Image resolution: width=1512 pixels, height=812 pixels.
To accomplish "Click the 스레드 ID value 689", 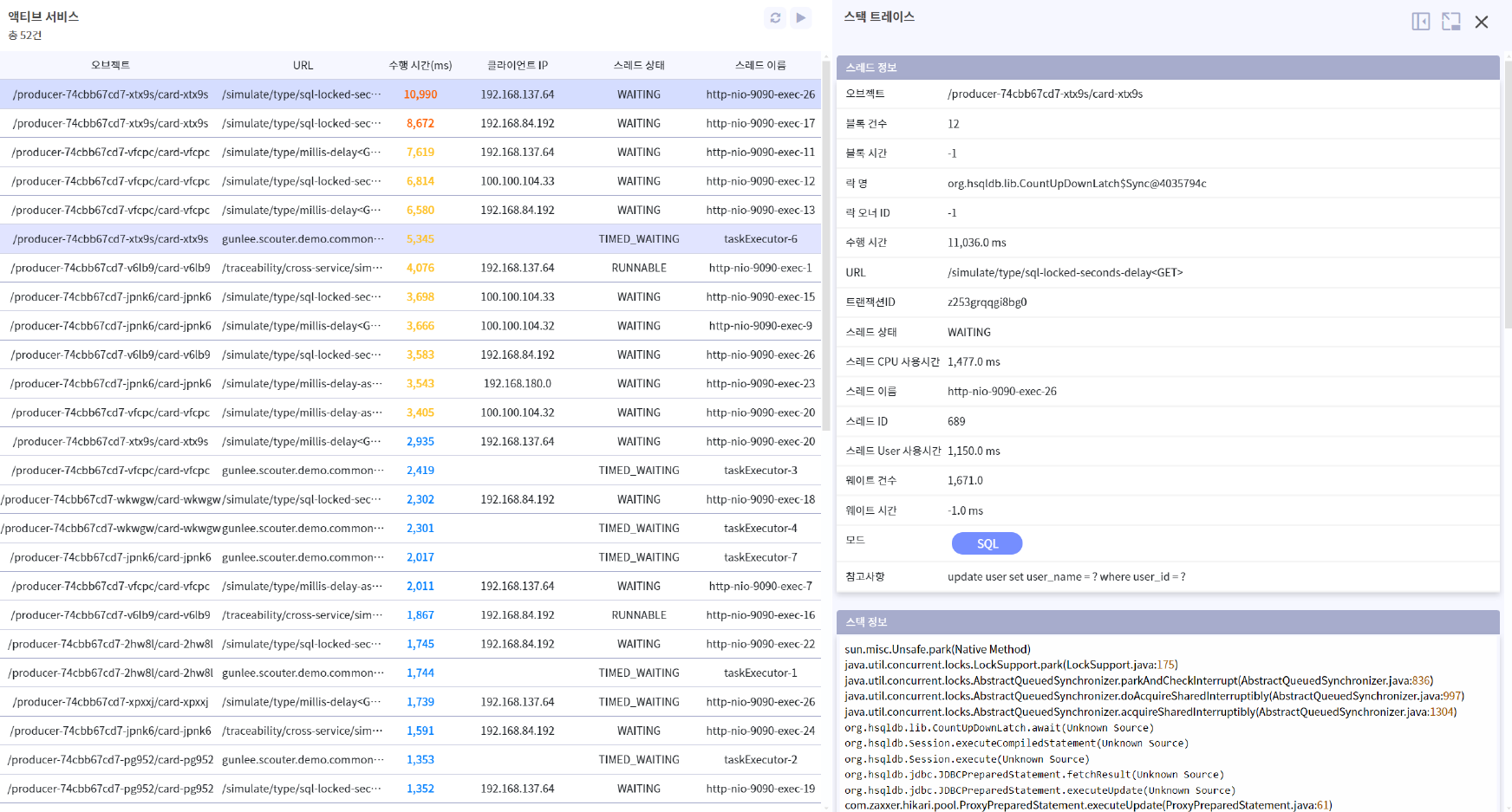I will pos(956,421).
